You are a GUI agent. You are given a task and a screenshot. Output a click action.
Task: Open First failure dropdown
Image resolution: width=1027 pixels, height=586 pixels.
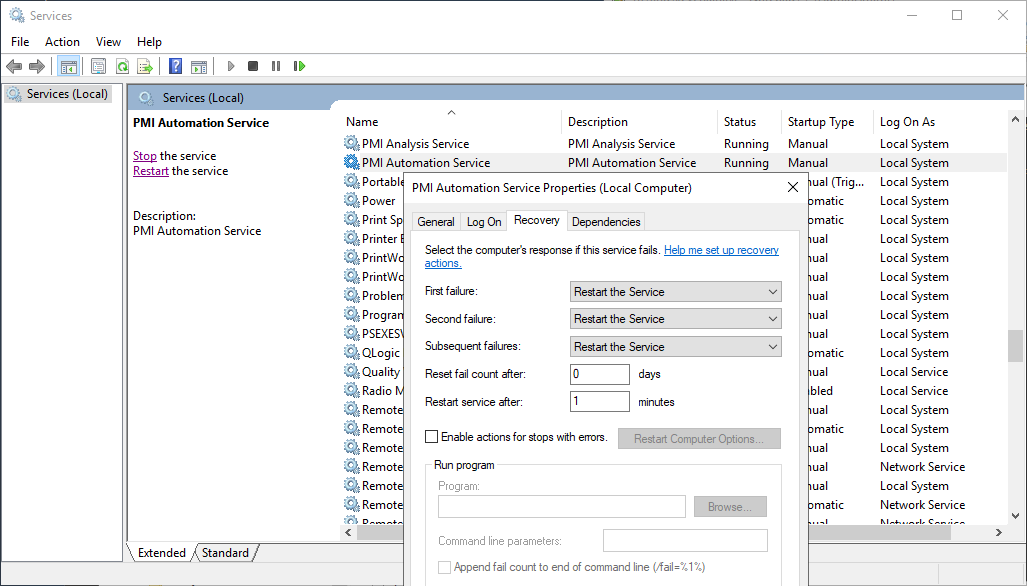pos(675,291)
